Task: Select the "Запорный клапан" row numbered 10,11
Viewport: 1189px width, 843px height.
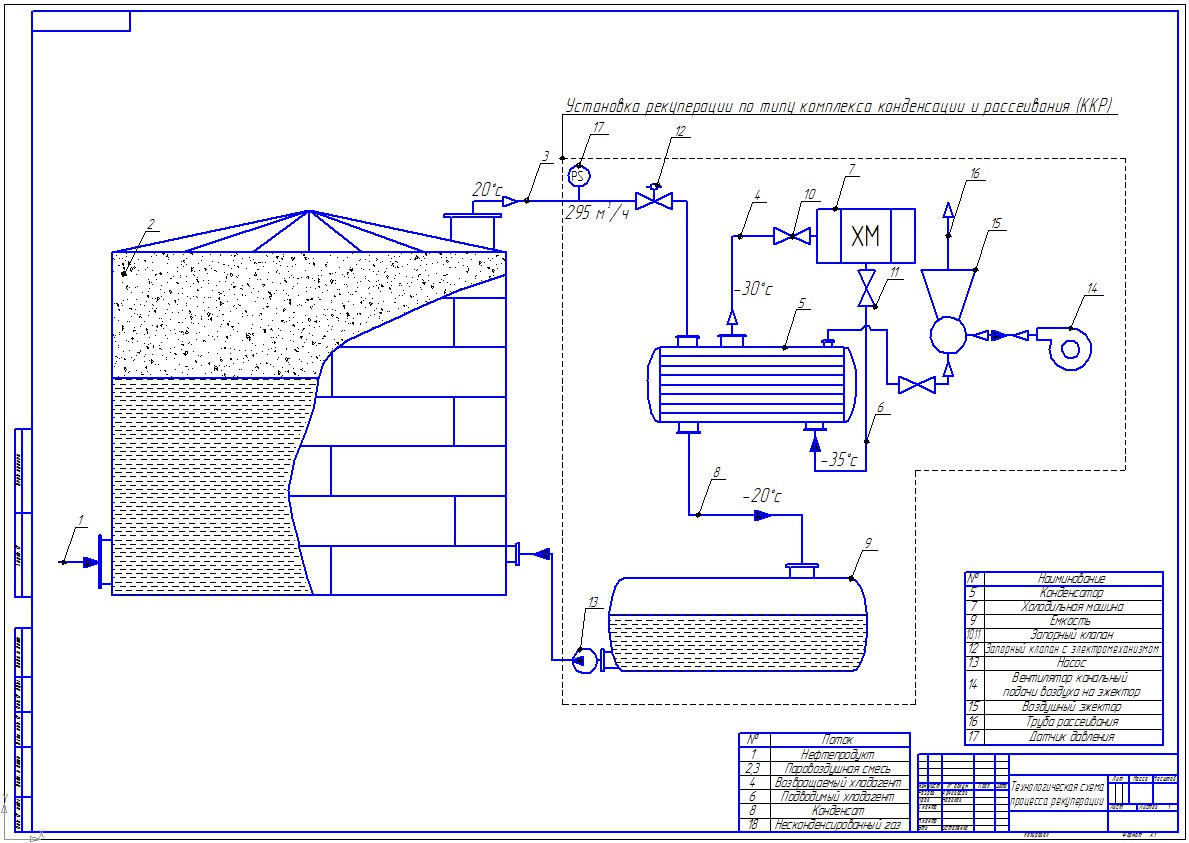Action: pos(1064,635)
